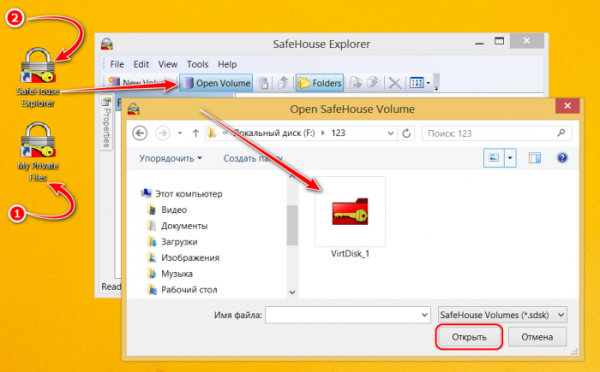The width and height of the screenshot is (600, 372).
Task: Click the SafeHouse Explorer desktop shortcut
Action: pyautogui.click(x=38, y=78)
